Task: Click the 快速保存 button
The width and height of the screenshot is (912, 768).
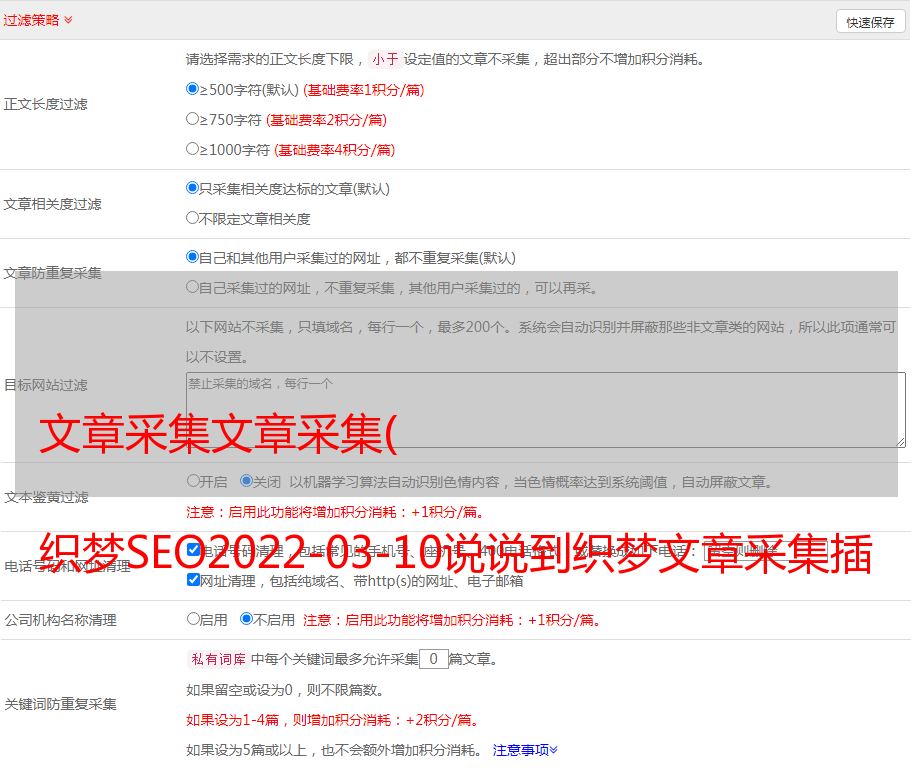Action: coord(870,22)
